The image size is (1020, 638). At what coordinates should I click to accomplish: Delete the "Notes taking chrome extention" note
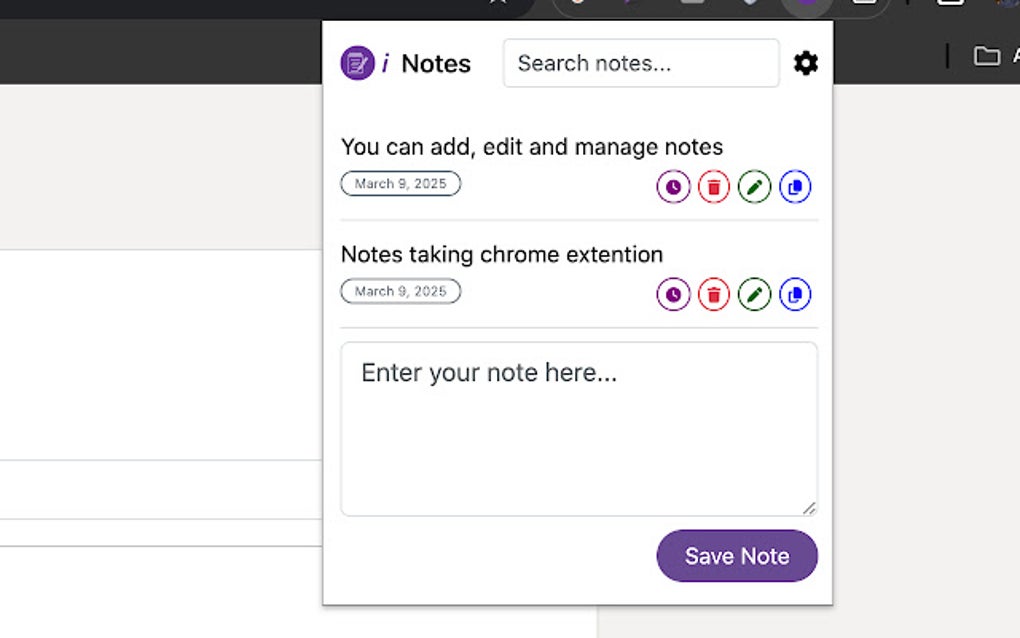click(713, 294)
